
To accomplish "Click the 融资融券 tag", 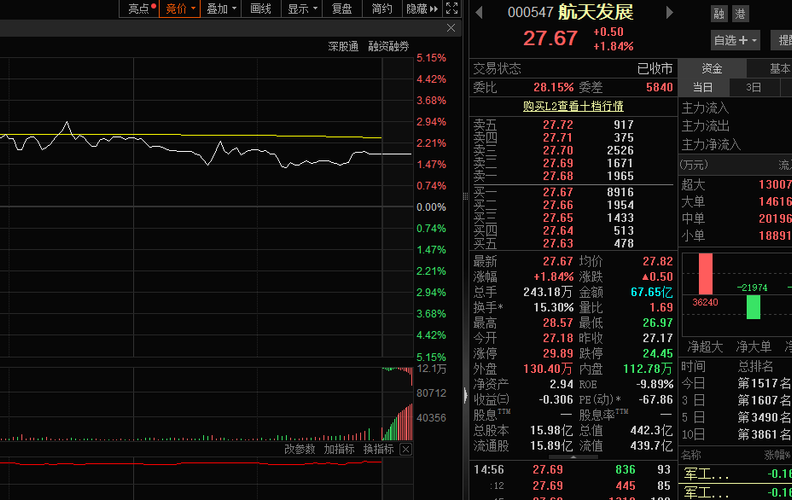I will pos(388,46).
